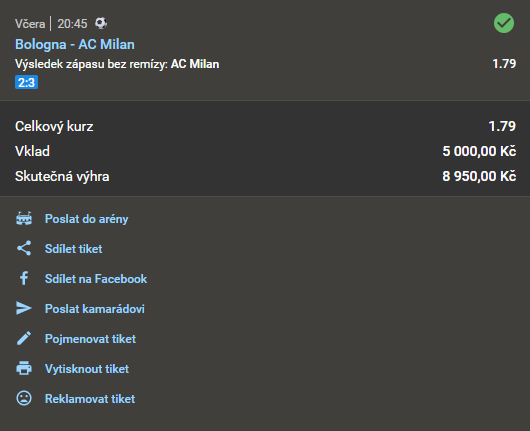Viewport: 530px width, 431px height.
Task: Click the share ticket icon
Action: pos(24,248)
